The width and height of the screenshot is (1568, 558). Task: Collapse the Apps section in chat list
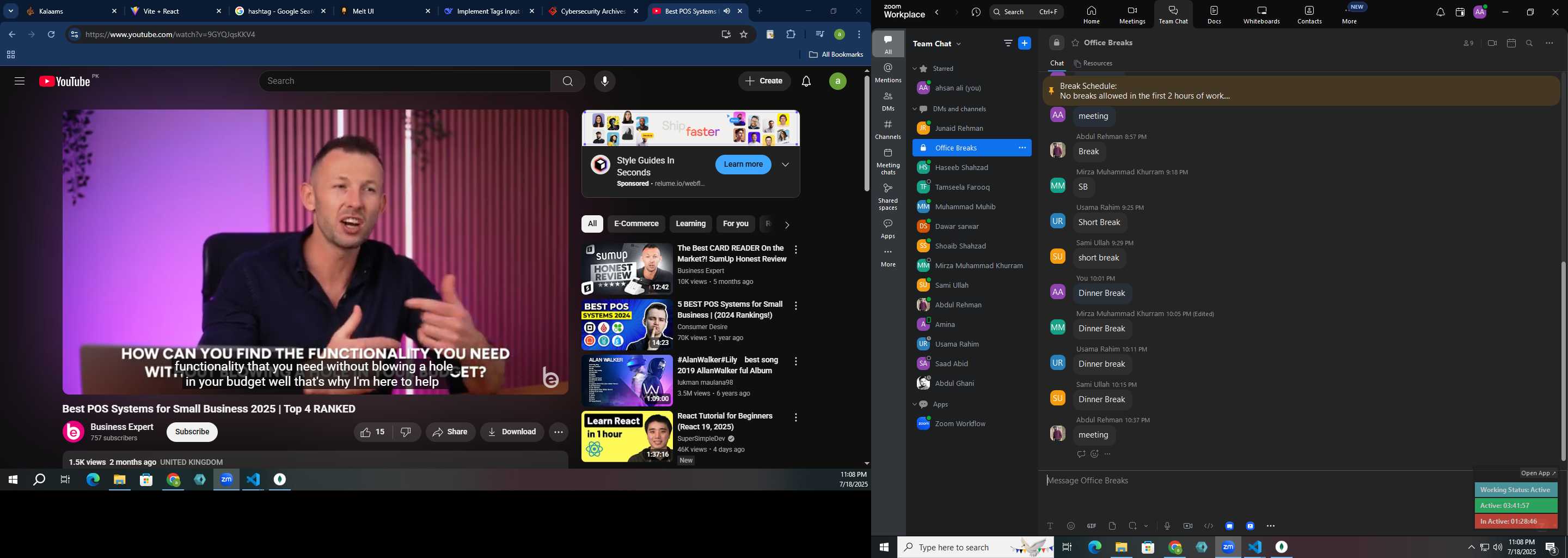click(914, 404)
